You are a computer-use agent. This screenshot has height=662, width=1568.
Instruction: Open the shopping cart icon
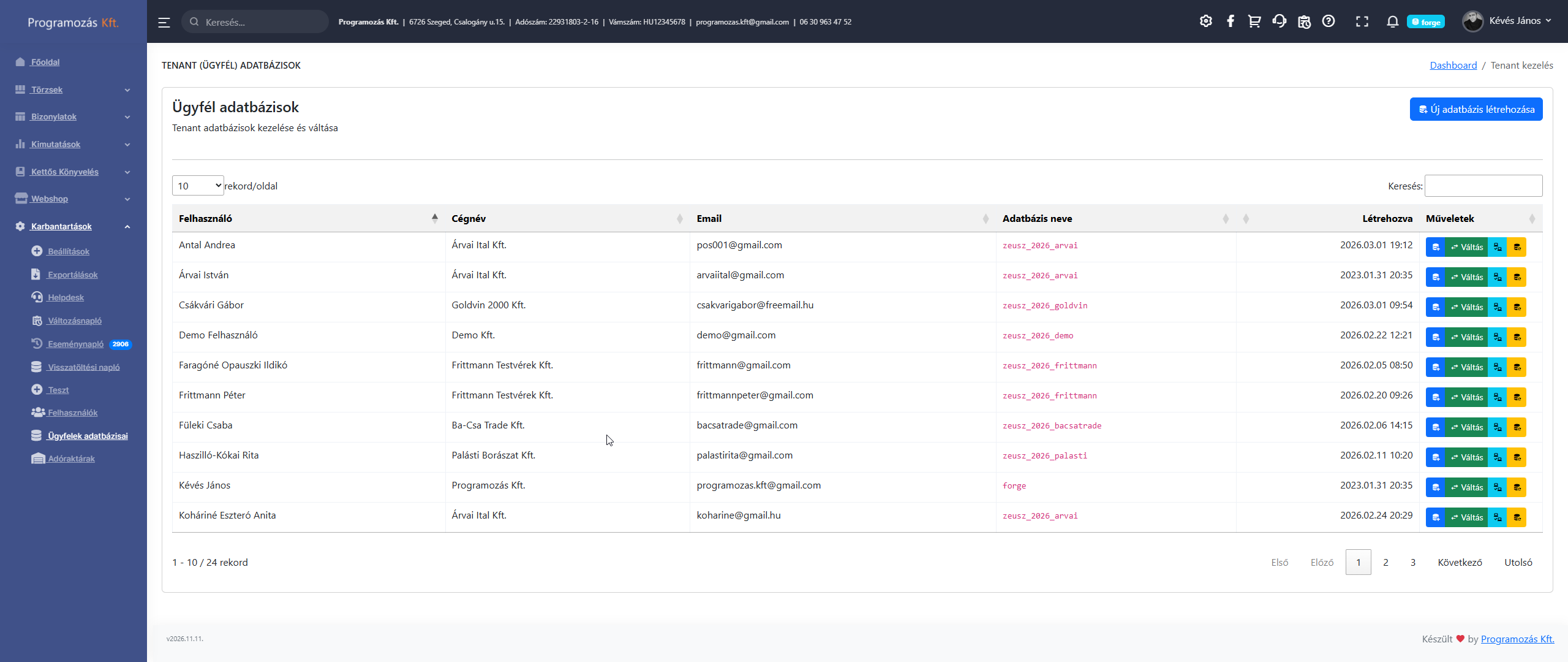coord(1254,21)
